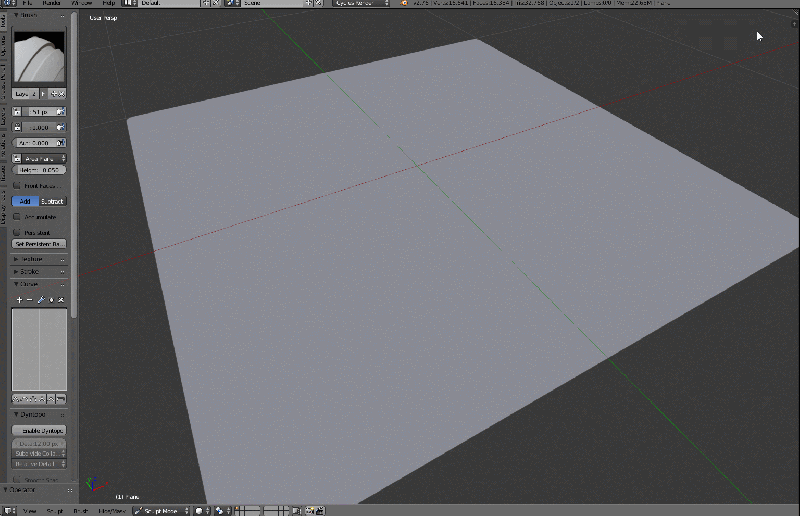
Task: Open the Sculpt Mode dropdown
Action: tap(161, 511)
